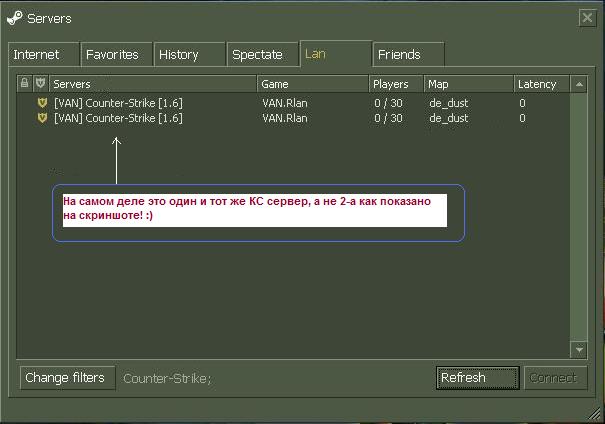Close the Servers window

pos(587,18)
